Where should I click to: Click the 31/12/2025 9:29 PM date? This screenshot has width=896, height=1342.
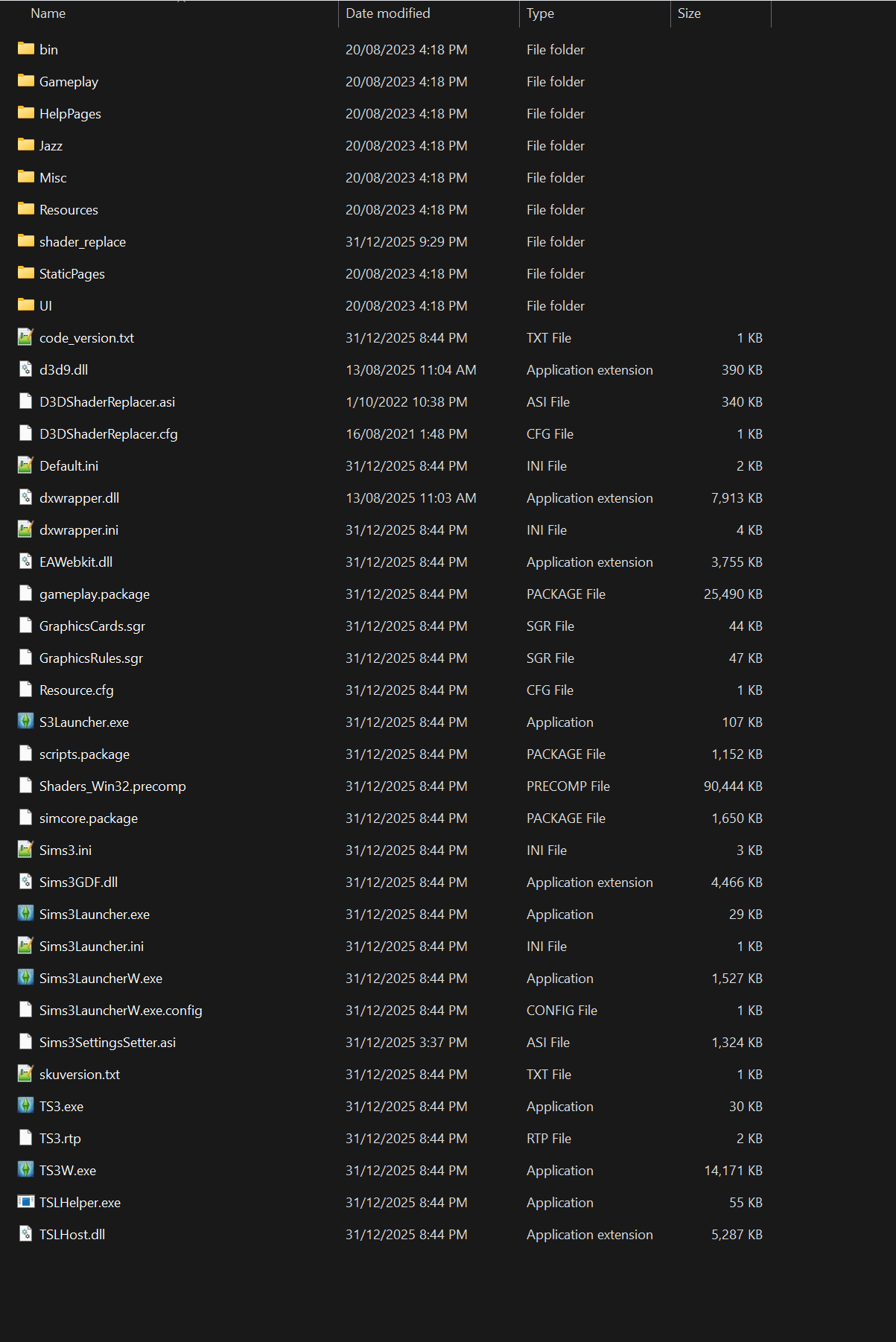coord(407,242)
